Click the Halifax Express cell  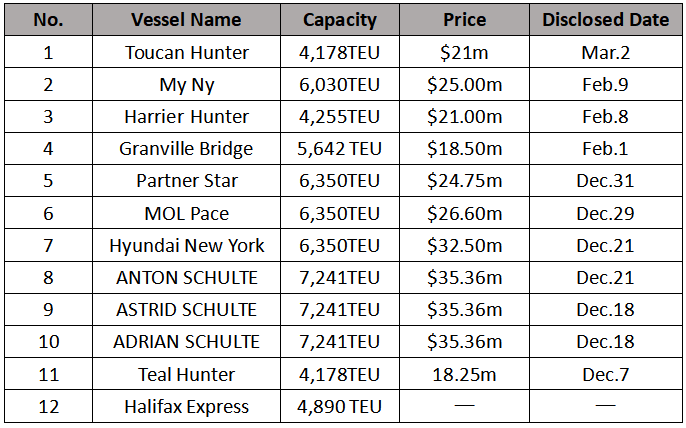tap(186, 407)
